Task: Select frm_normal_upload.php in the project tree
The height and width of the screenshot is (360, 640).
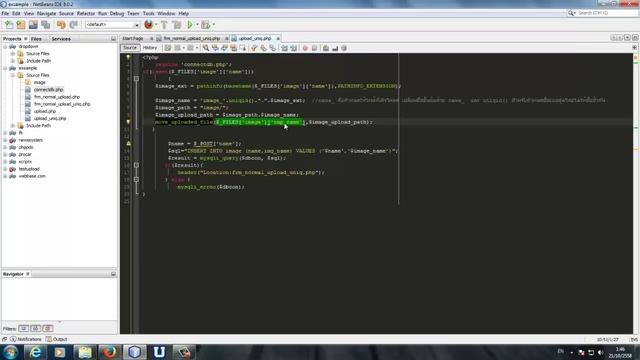Action: (x=57, y=97)
